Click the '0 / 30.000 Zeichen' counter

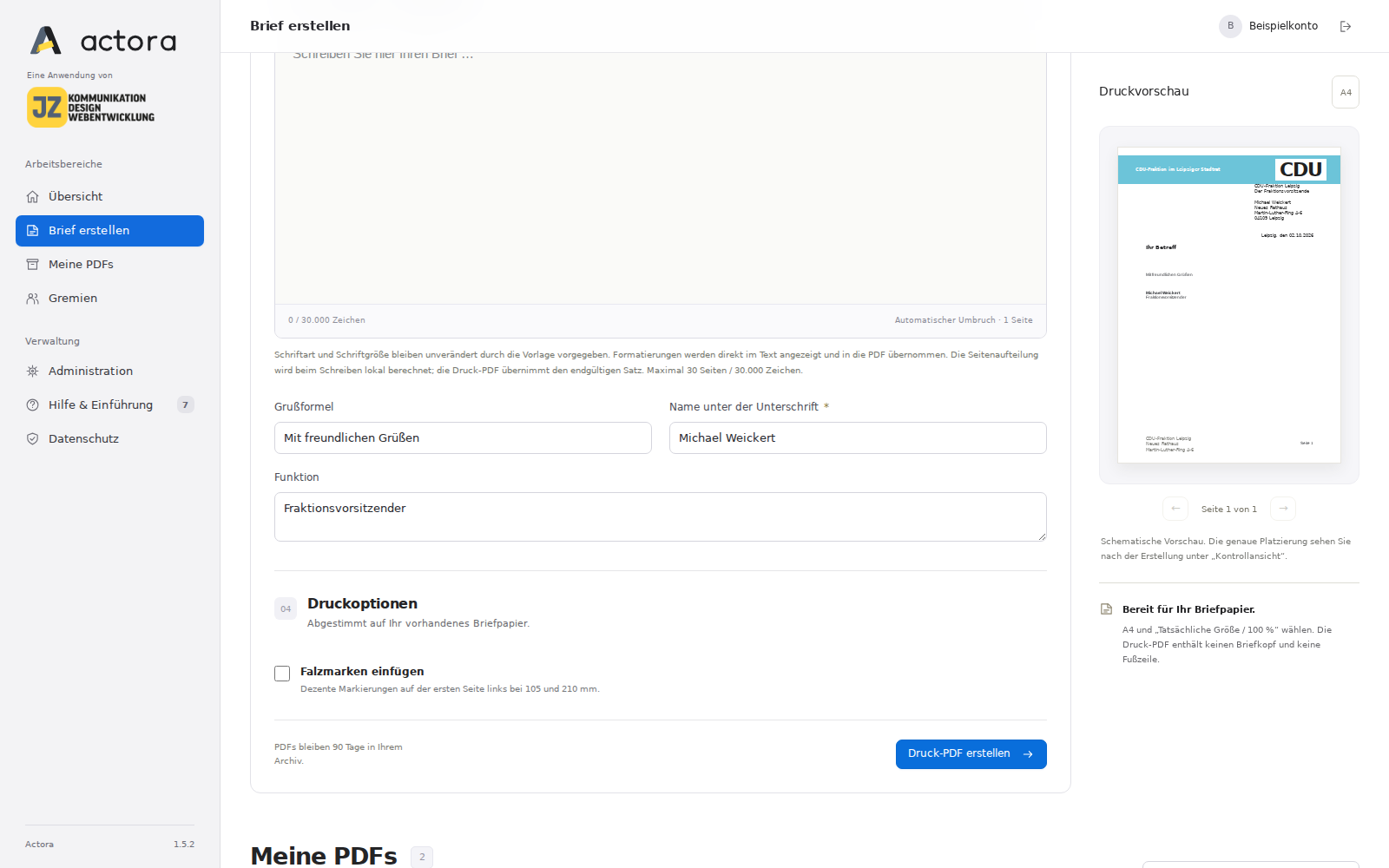tap(326, 320)
